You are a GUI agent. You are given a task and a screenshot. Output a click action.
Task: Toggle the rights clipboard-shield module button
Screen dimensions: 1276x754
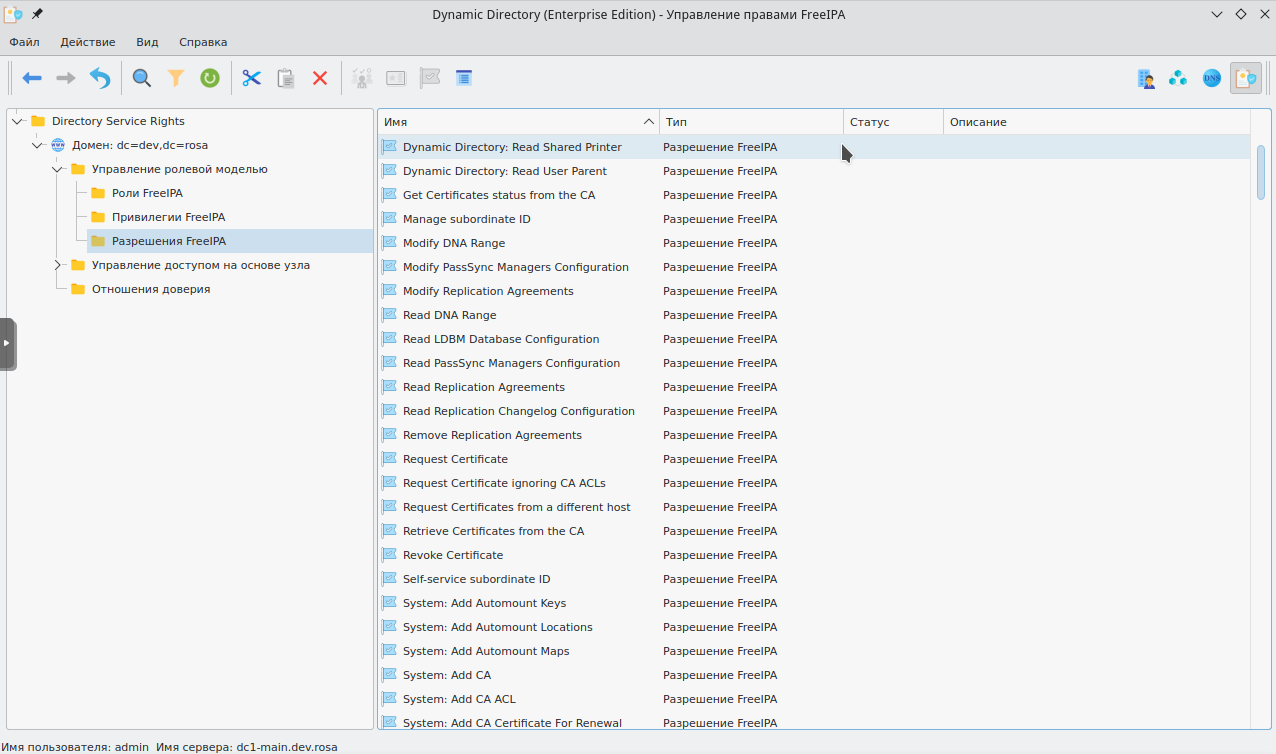[x=1245, y=78]
